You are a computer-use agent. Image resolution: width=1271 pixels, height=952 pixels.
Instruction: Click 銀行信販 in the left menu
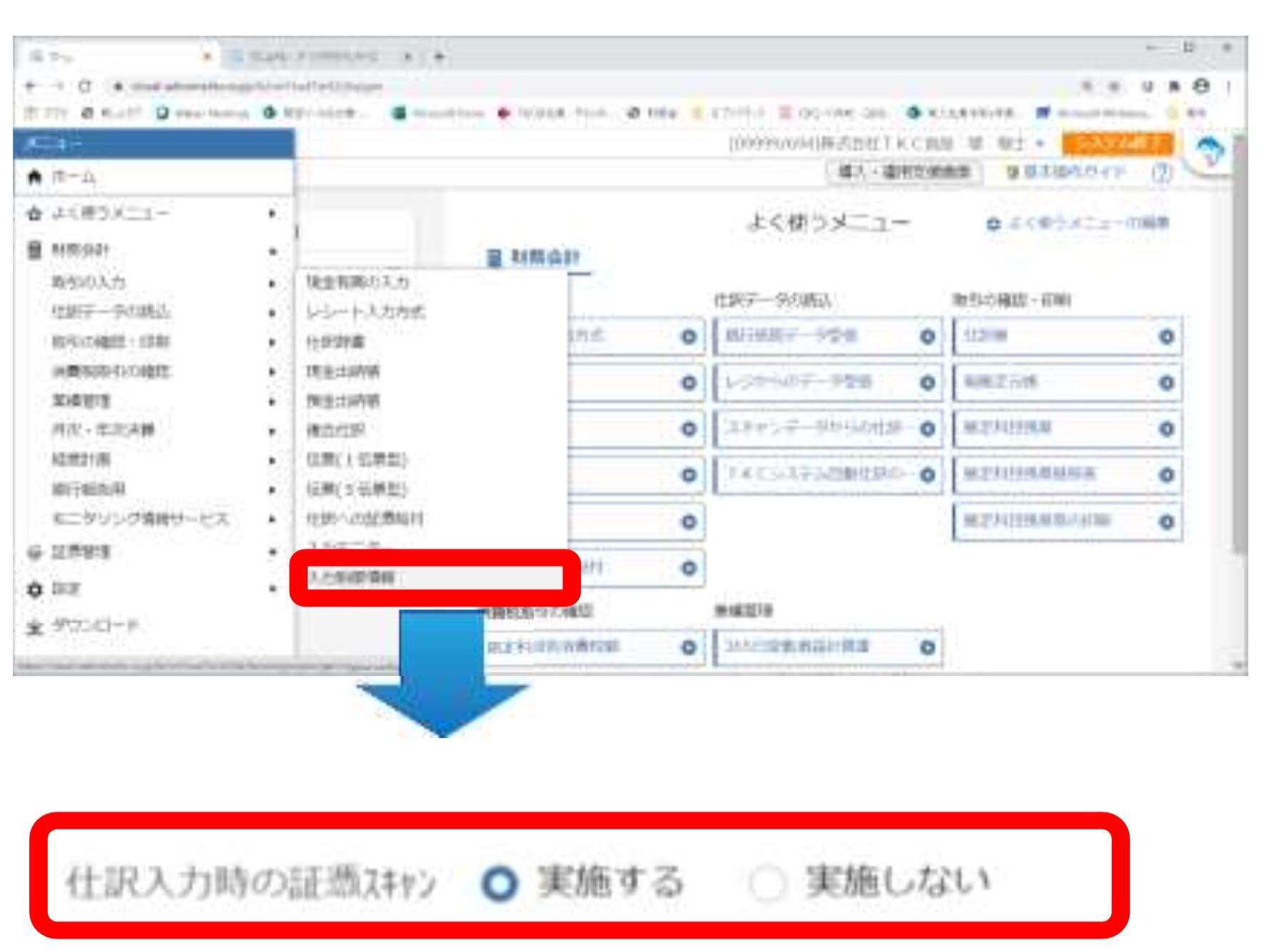tap(88, 489)
